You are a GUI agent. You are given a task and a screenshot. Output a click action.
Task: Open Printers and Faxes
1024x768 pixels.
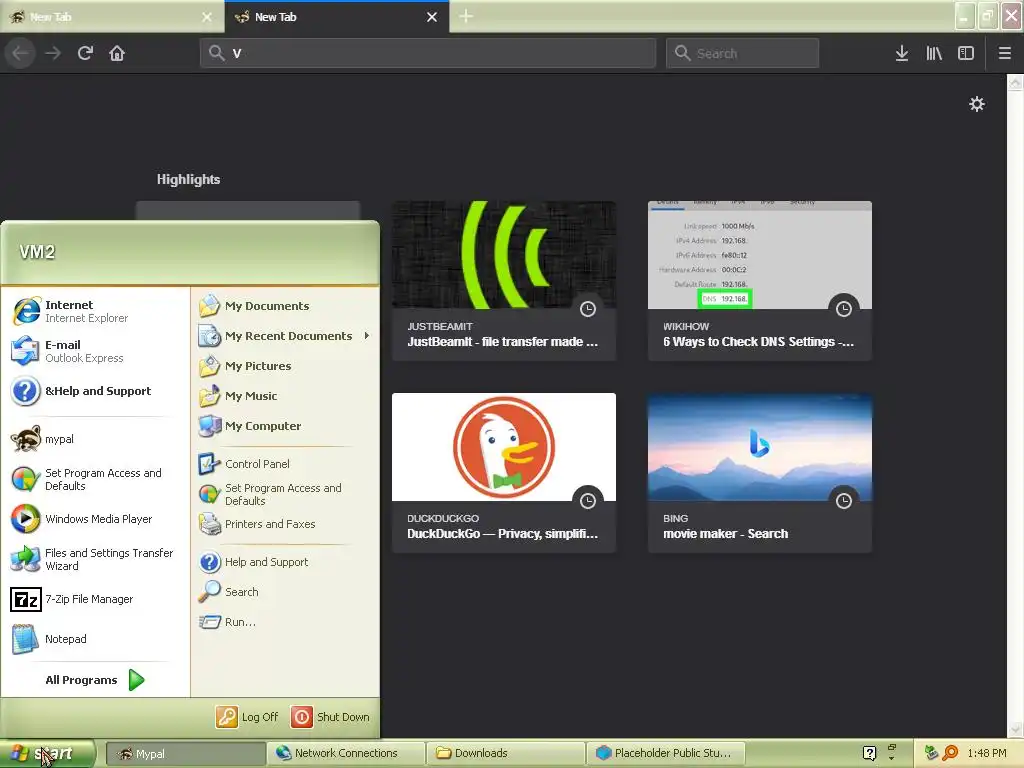[285, 524]
